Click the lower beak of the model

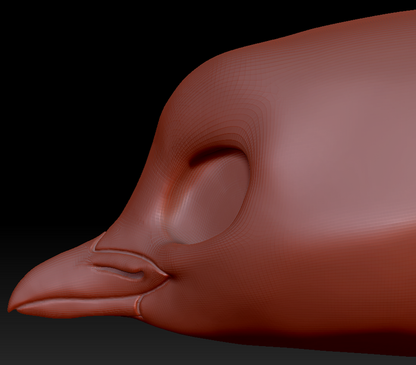(x=78, y=307)
